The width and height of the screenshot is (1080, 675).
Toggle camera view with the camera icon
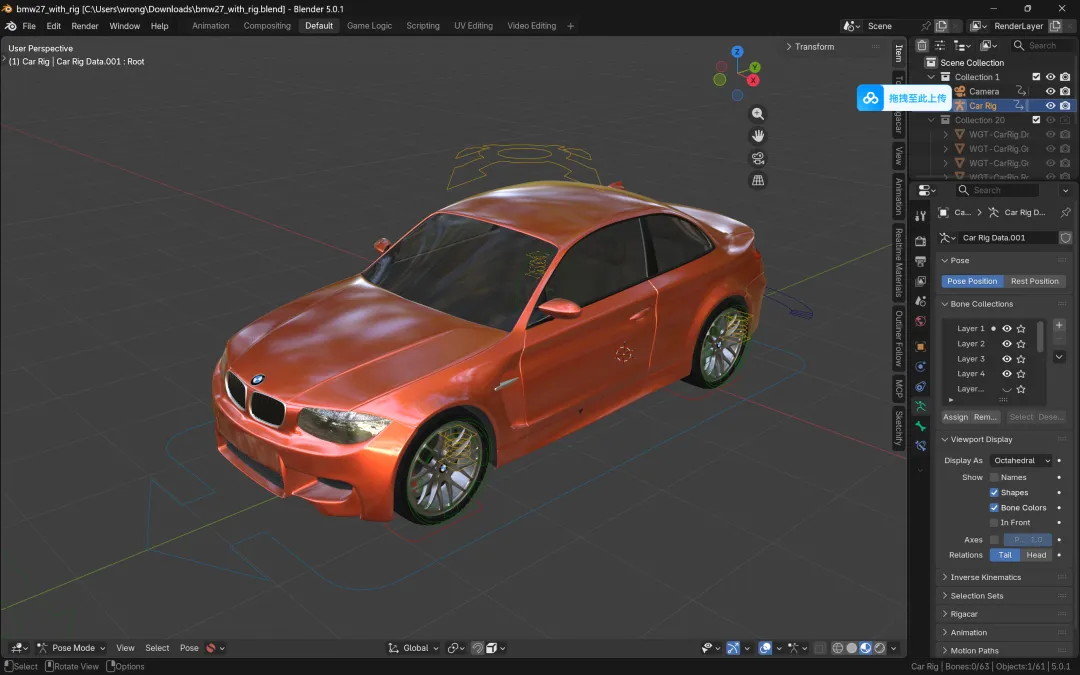point(758,158)
